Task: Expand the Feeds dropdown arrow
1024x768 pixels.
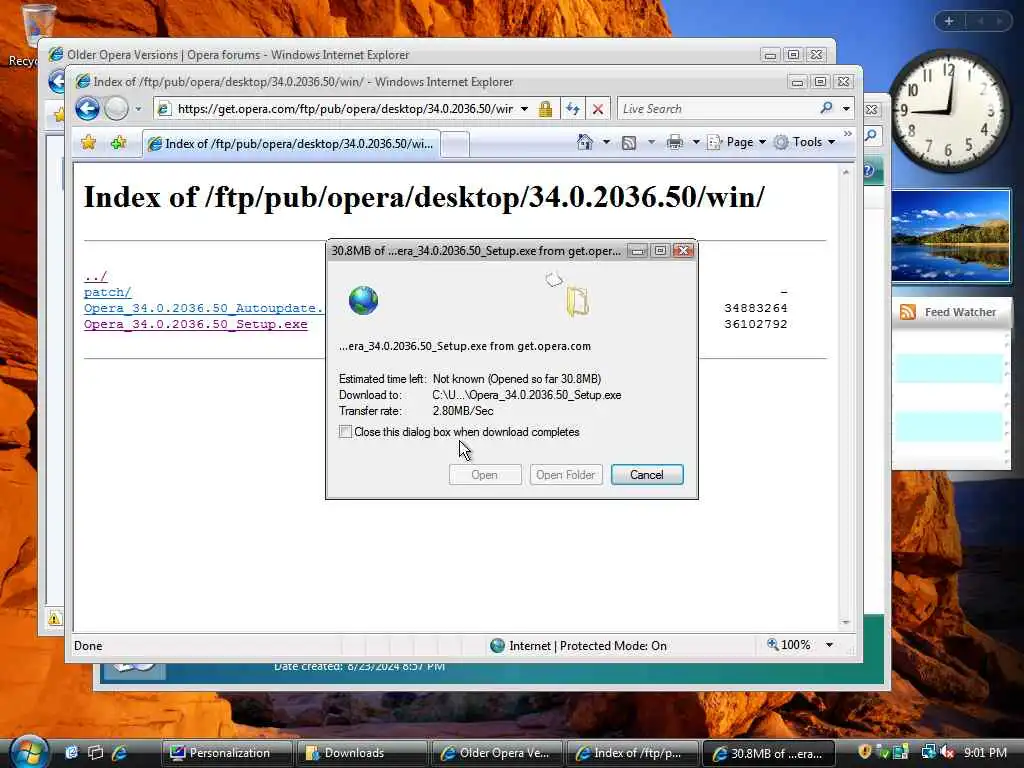Action: click(651, 142)
